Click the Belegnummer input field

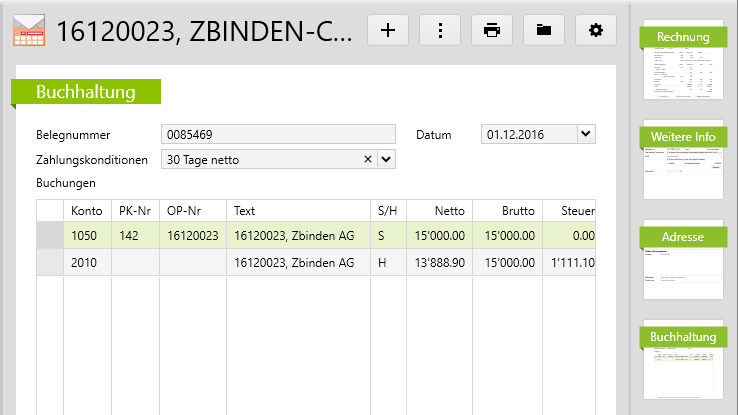tap(278, 134)
